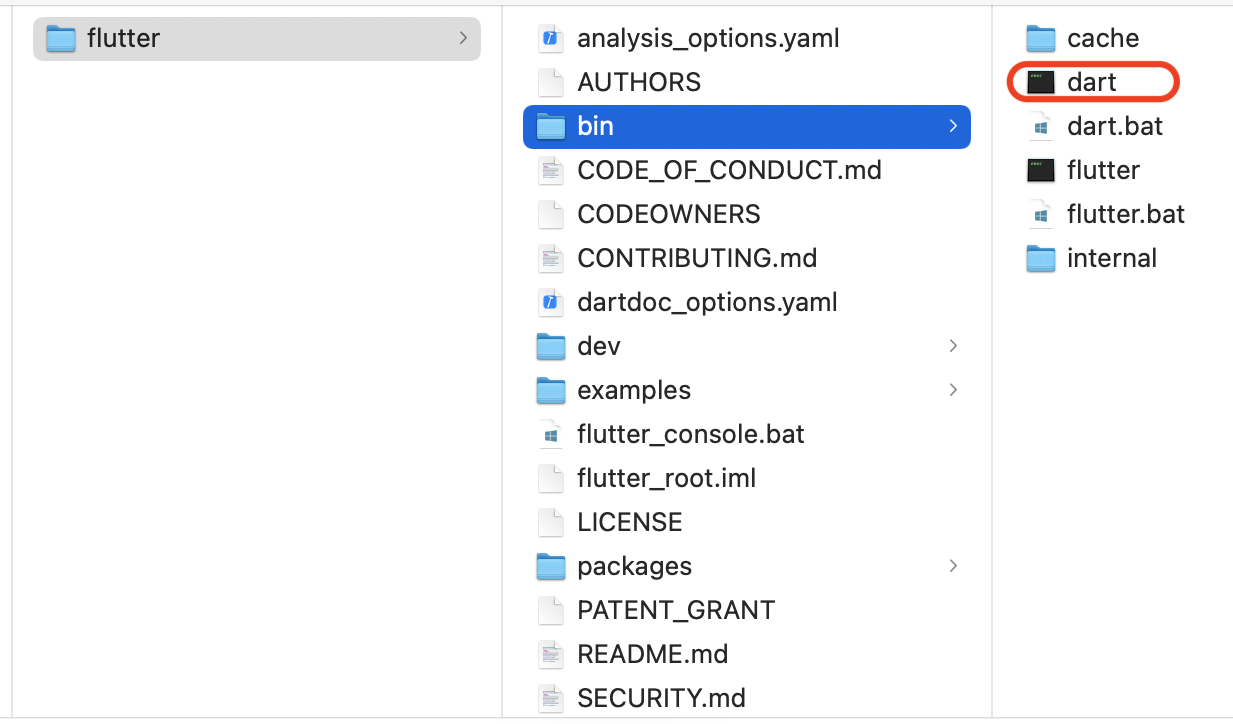Click the flutter executable terminal icon
This screenshot has width=1233, height=724.
[x=1041, y=170]
